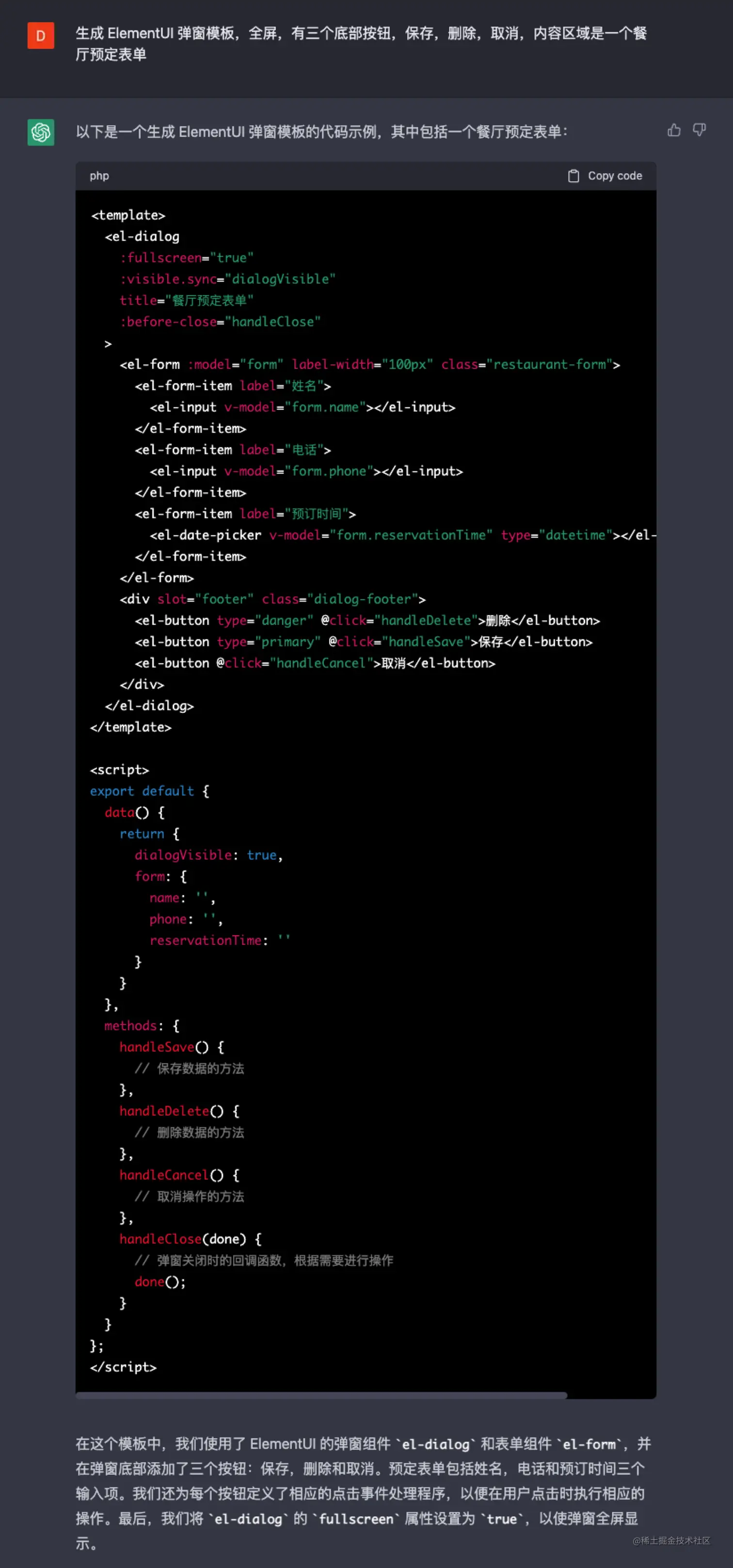
Task: Click the el-input v-model="form.name" line
Action: 303,406
